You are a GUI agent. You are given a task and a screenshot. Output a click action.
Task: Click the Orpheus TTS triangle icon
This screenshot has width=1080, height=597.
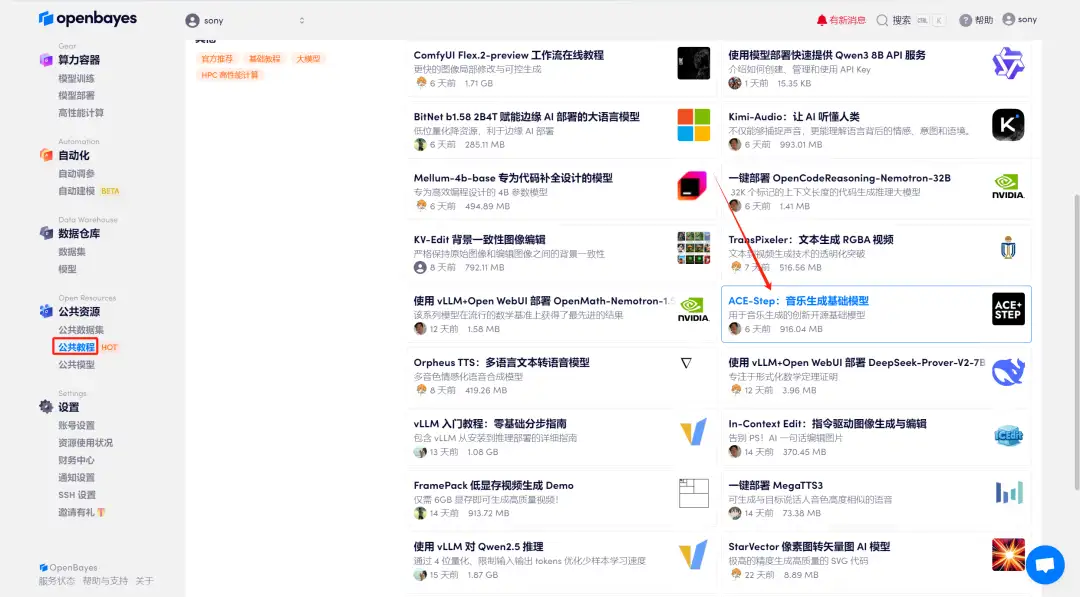pos(686,363)
